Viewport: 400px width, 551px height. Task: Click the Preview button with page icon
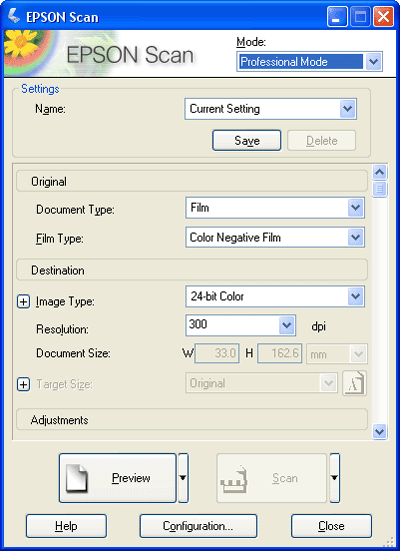pyautogui.click(x=117, y=478)
